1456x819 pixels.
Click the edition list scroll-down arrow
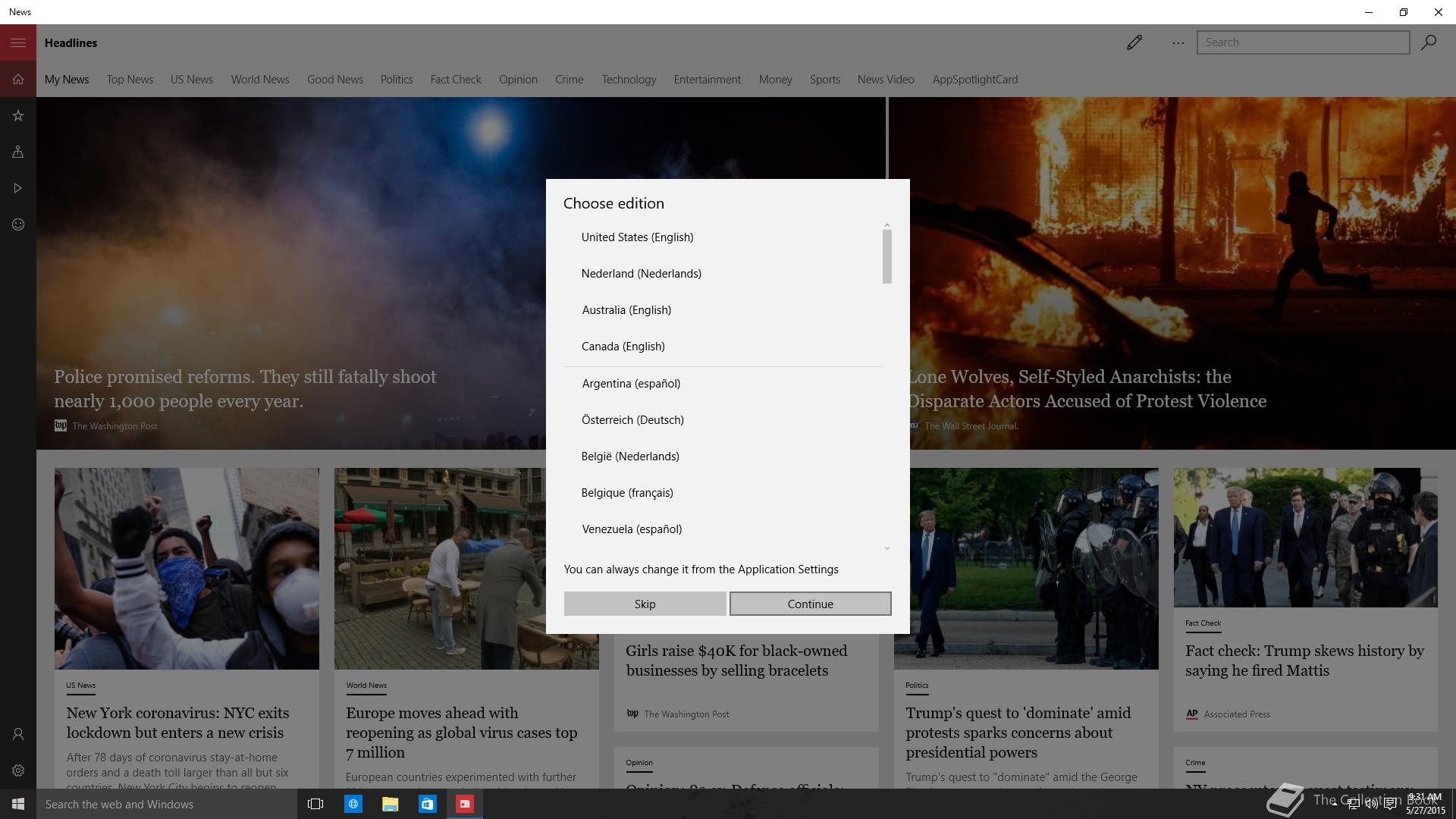click(886, 548)
